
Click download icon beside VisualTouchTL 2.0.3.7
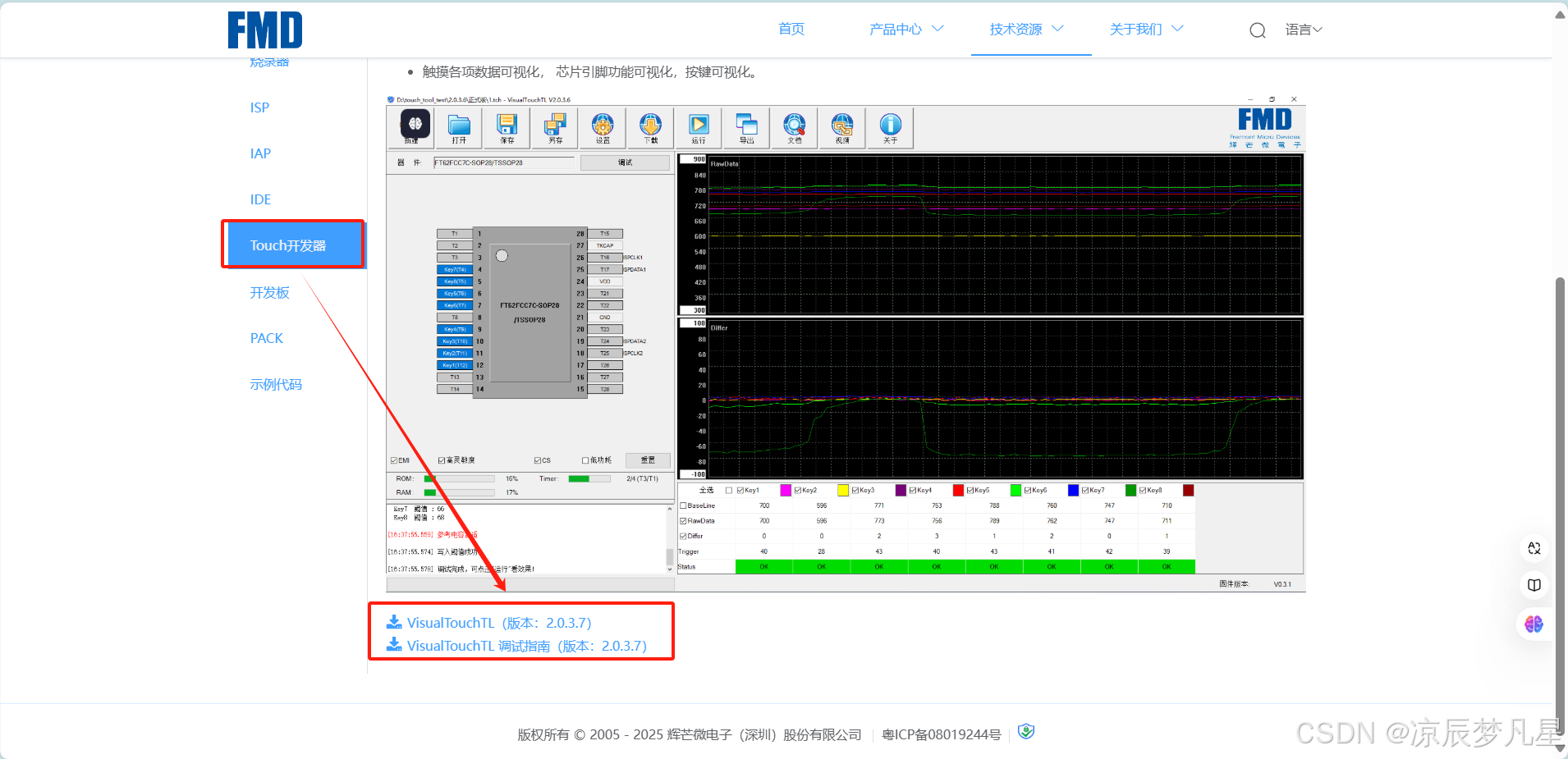(x=394, y=622)
